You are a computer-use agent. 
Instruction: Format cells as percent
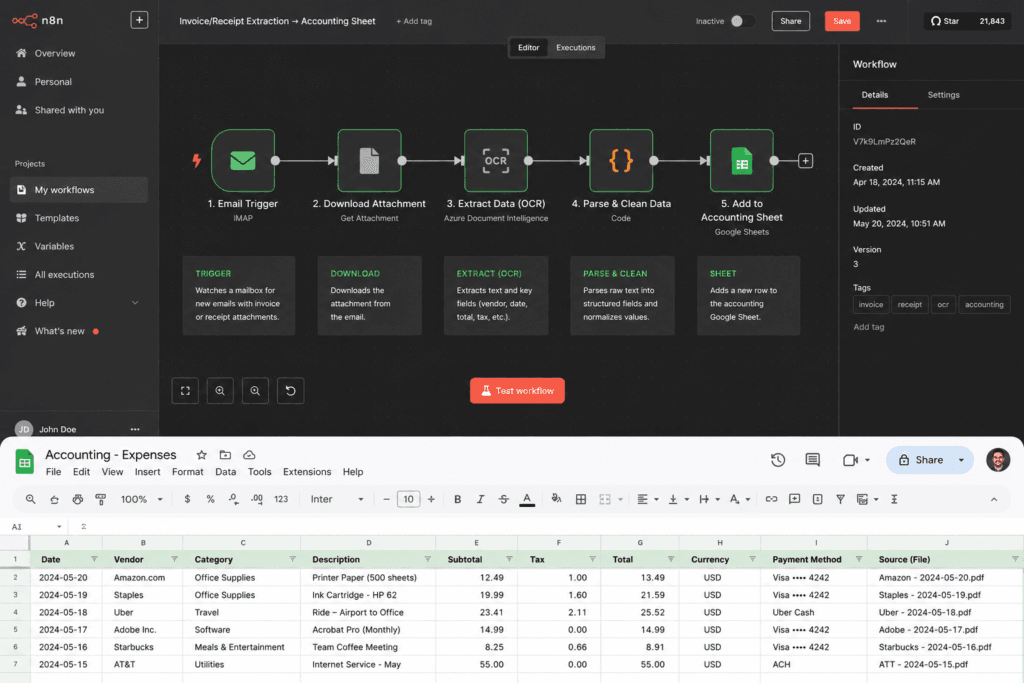click(210, 499)
